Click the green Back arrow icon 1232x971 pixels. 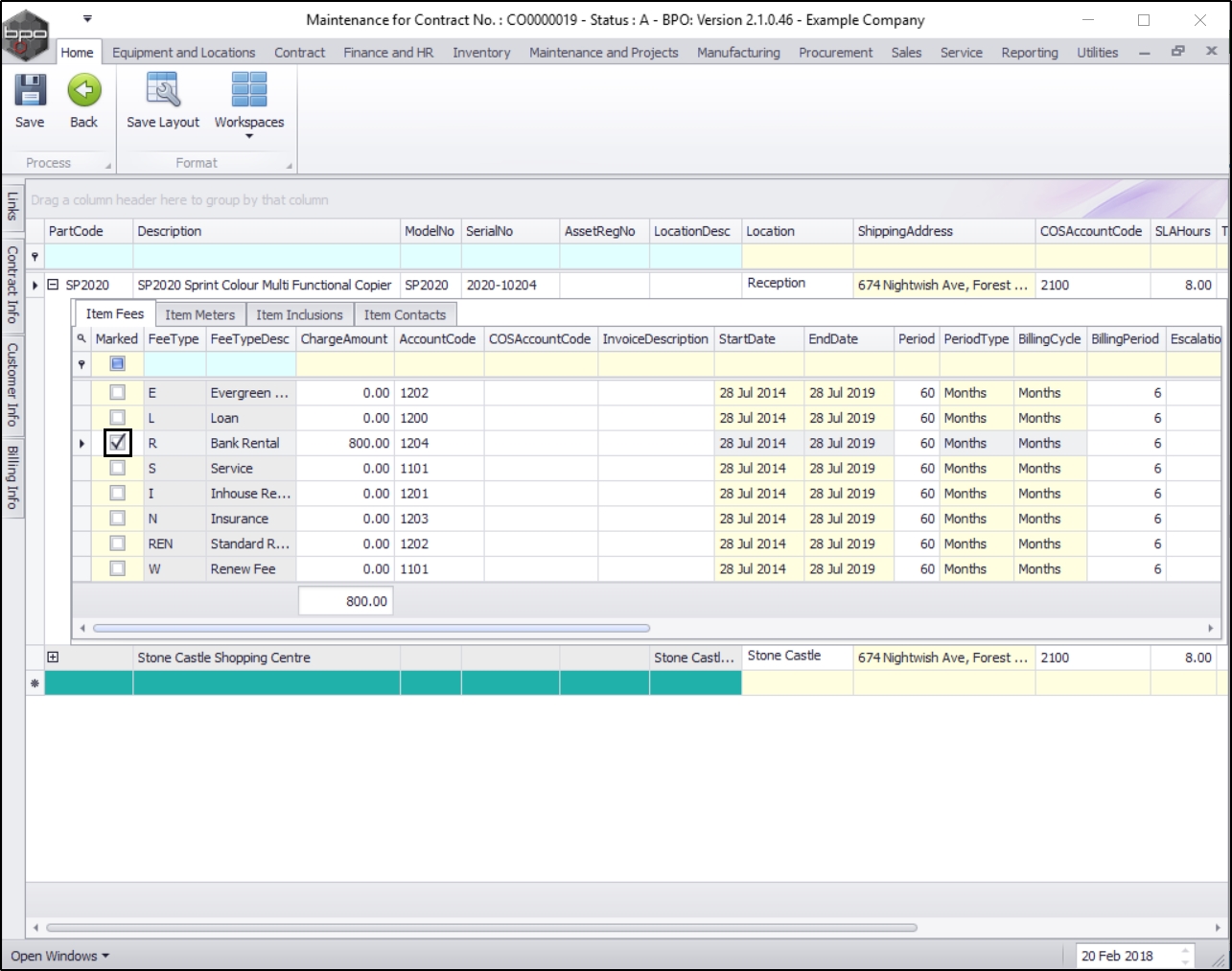tap(84, 91)
